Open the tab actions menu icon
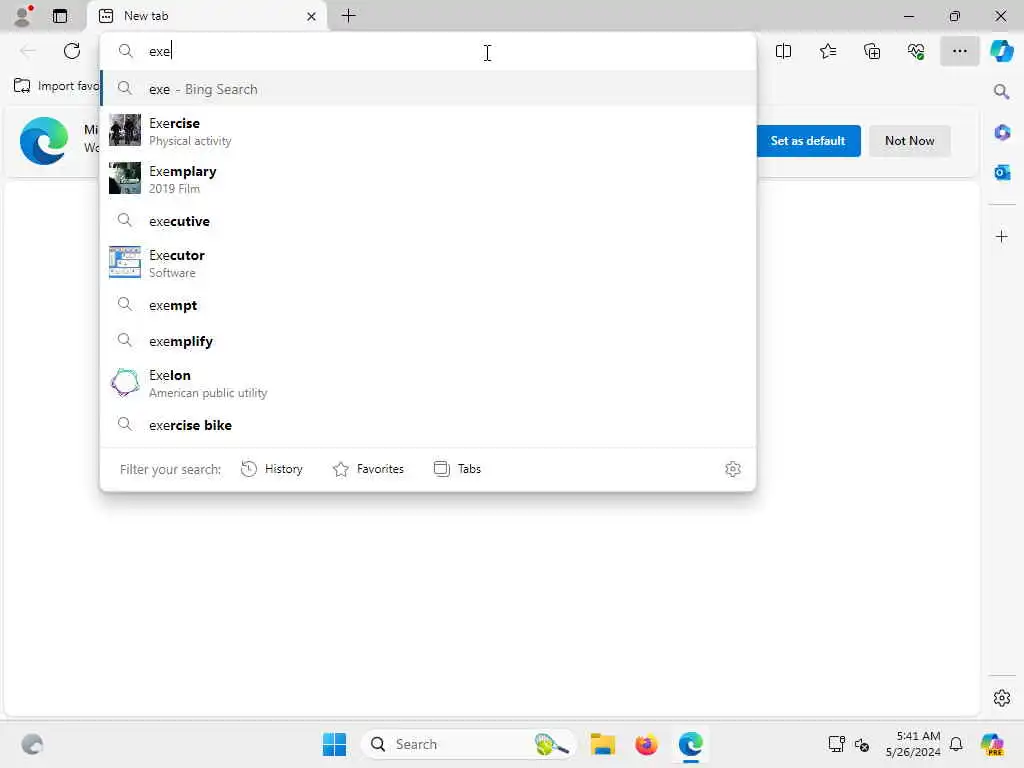This screenshot has height=768, width=1024. [60, 16]
